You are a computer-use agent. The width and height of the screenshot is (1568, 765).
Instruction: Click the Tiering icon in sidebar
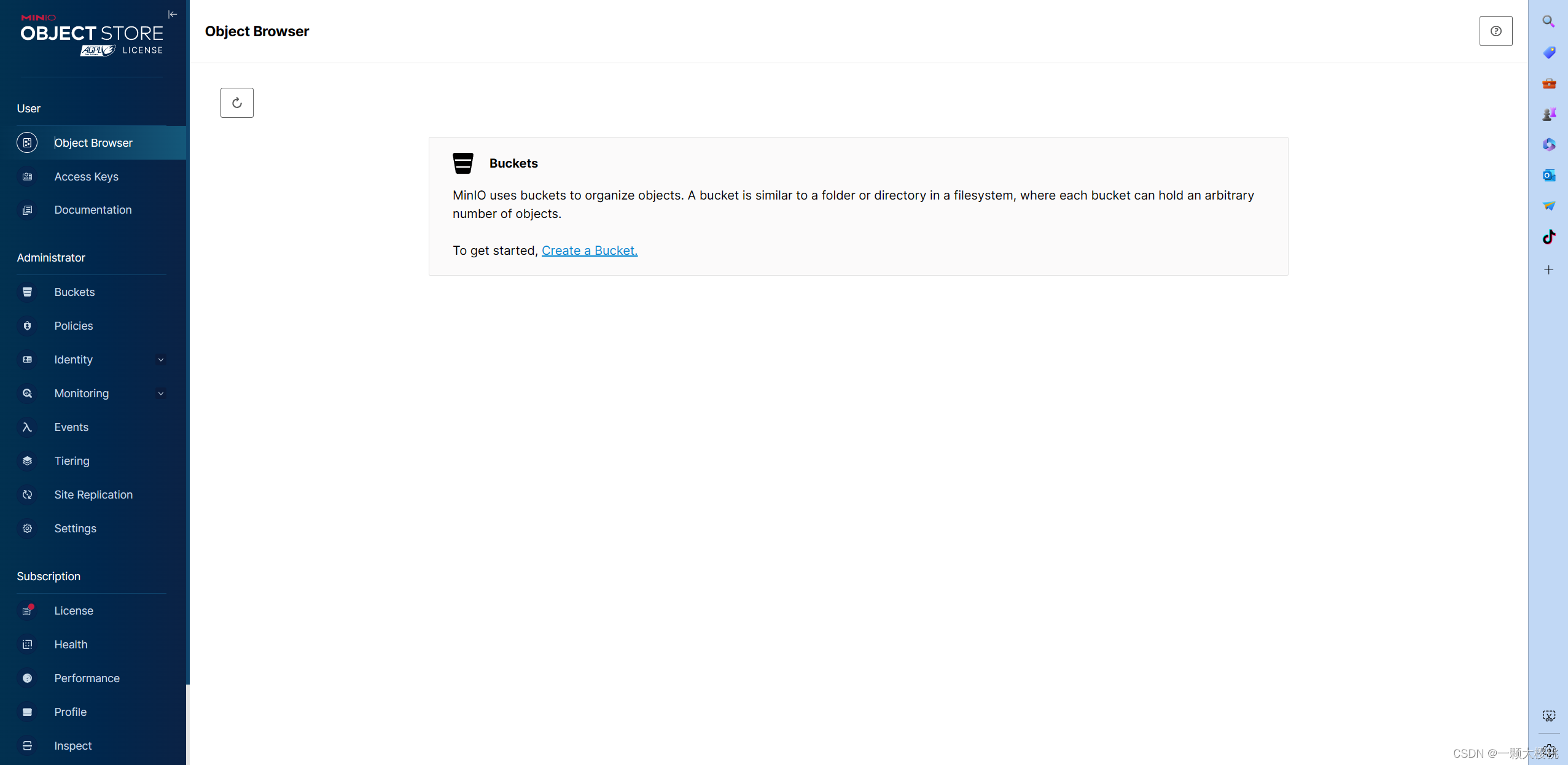pyautogui.click(x=27, y=461)
